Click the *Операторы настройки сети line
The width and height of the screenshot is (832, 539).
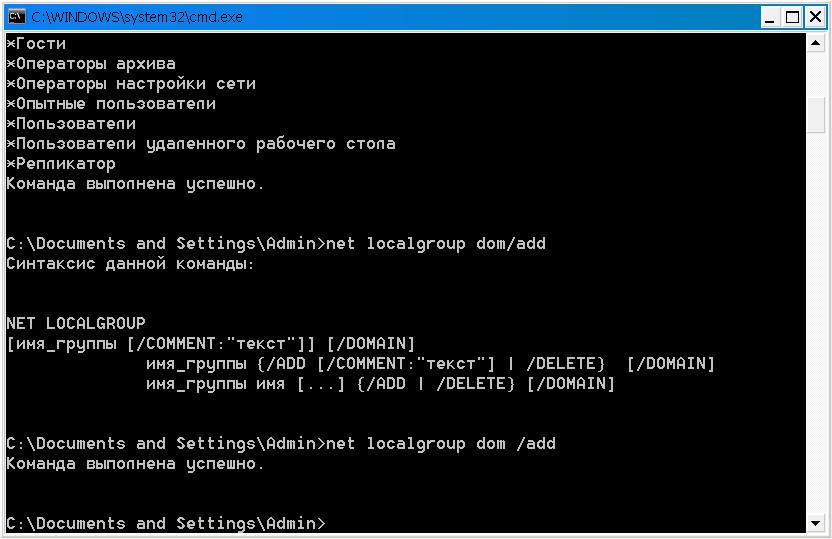131,84
